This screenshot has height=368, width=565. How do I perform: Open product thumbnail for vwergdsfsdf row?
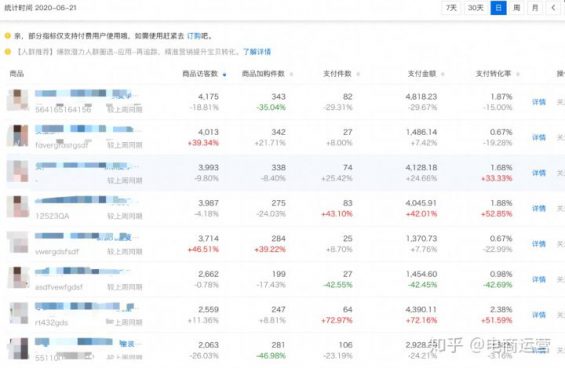click(18, 242)
